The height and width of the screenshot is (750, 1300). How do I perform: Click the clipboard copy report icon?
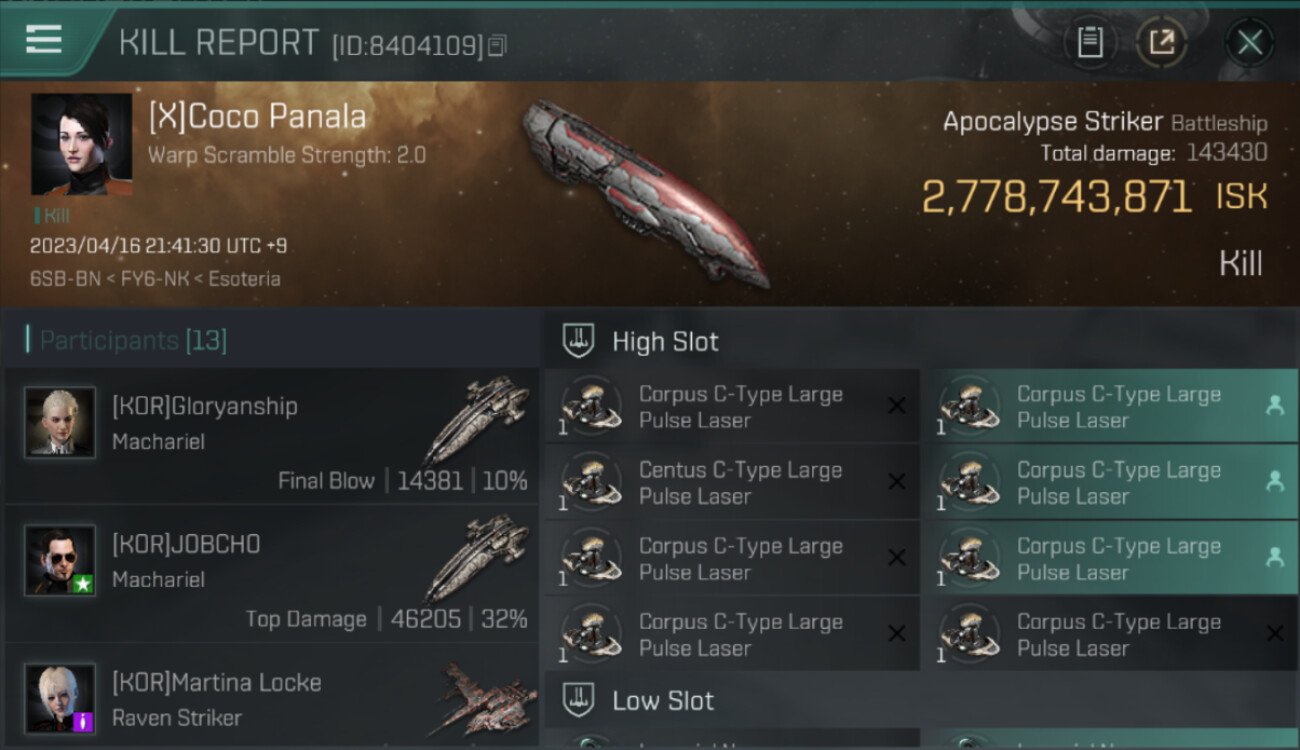[1089, 42]
